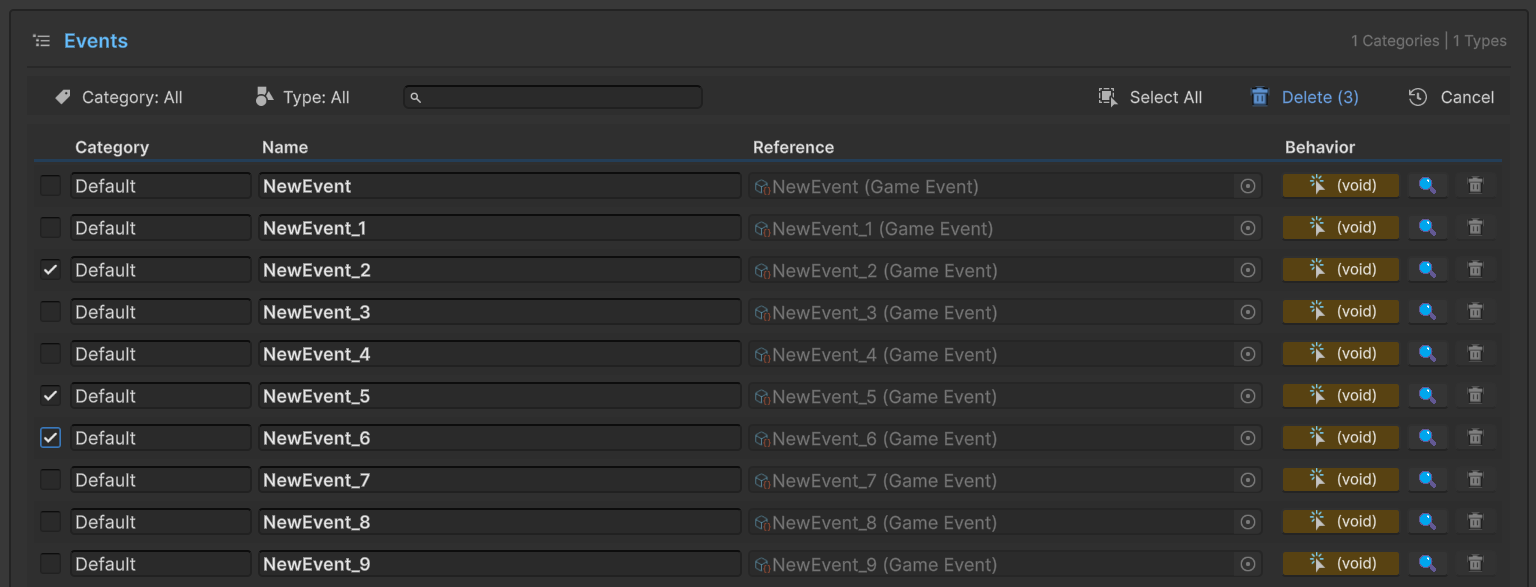Screen dimensions: 1536x587
Task: Open the (void) behavior button for NewEvent_5
Action: pos(1340,396)
